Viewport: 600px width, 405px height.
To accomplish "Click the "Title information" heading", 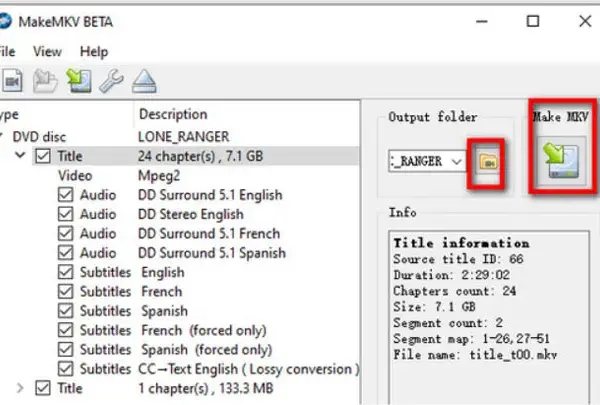I will (461, 243).
